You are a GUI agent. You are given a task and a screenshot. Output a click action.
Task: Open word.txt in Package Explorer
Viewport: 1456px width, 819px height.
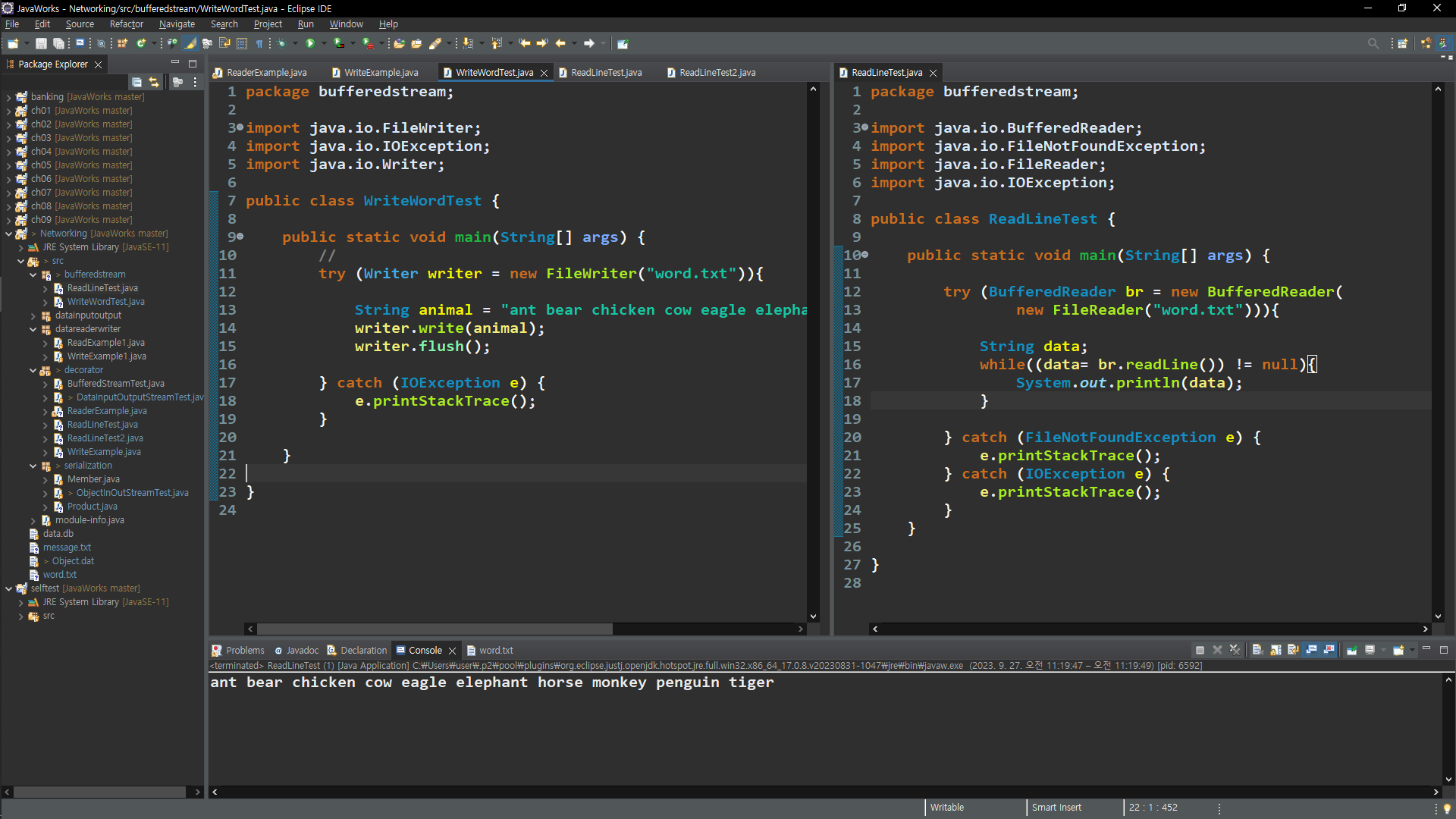pos(59,575)
